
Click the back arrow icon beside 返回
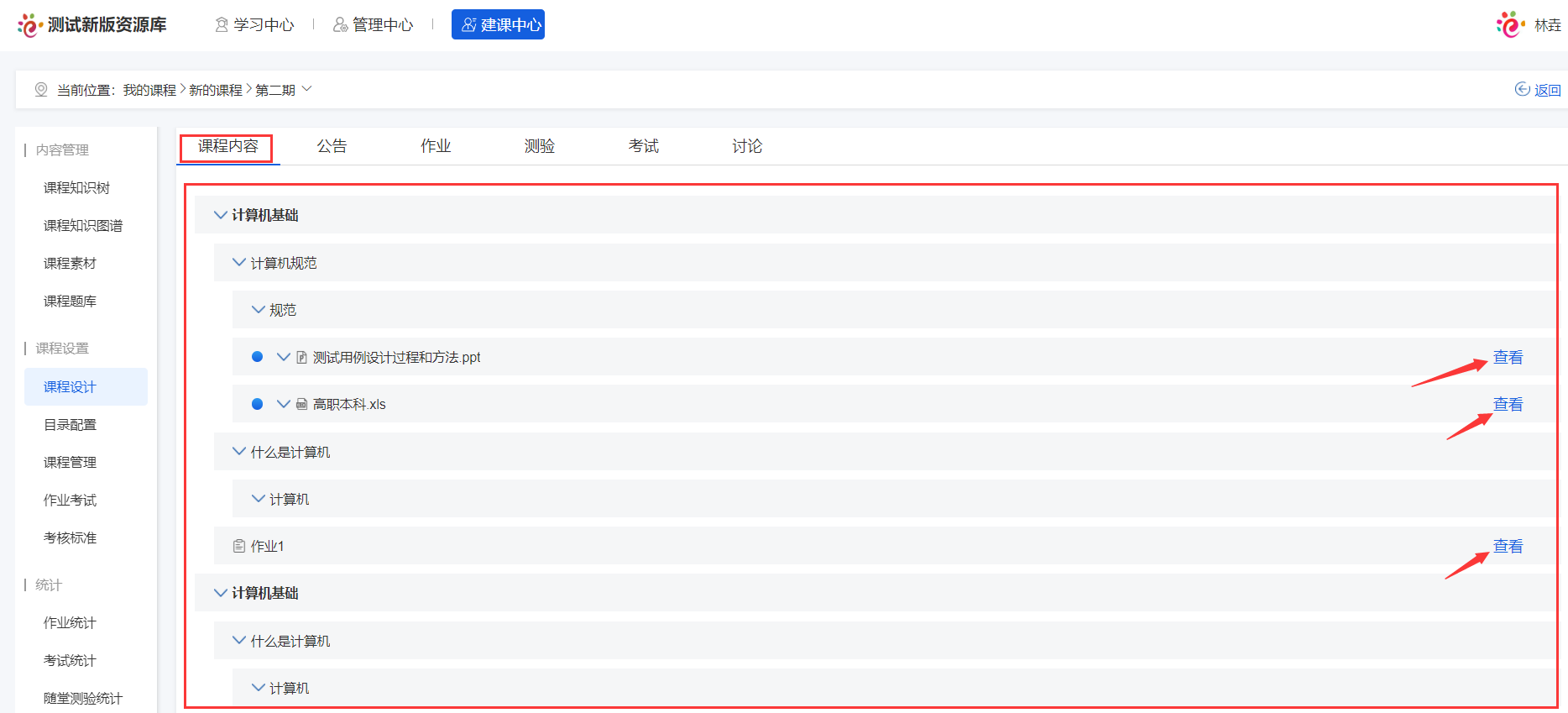pos(1522,90)
